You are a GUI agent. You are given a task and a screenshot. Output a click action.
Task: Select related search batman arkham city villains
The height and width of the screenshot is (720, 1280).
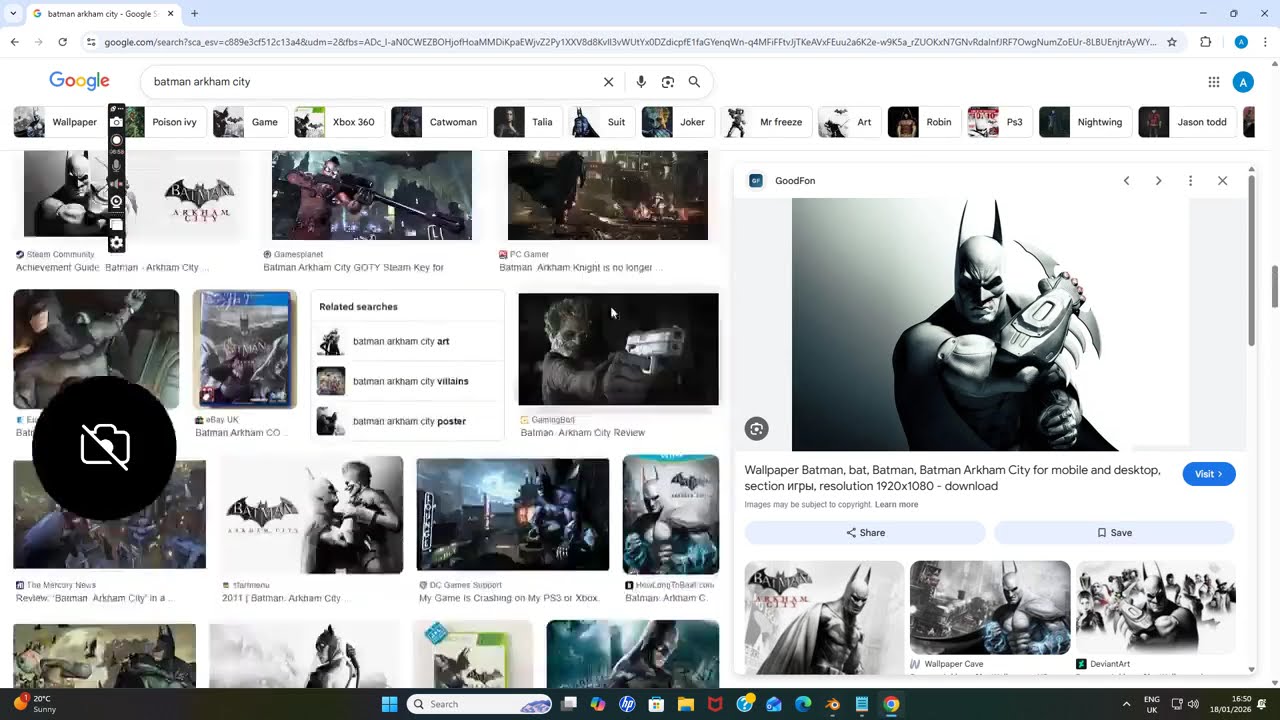coord(407,381)
